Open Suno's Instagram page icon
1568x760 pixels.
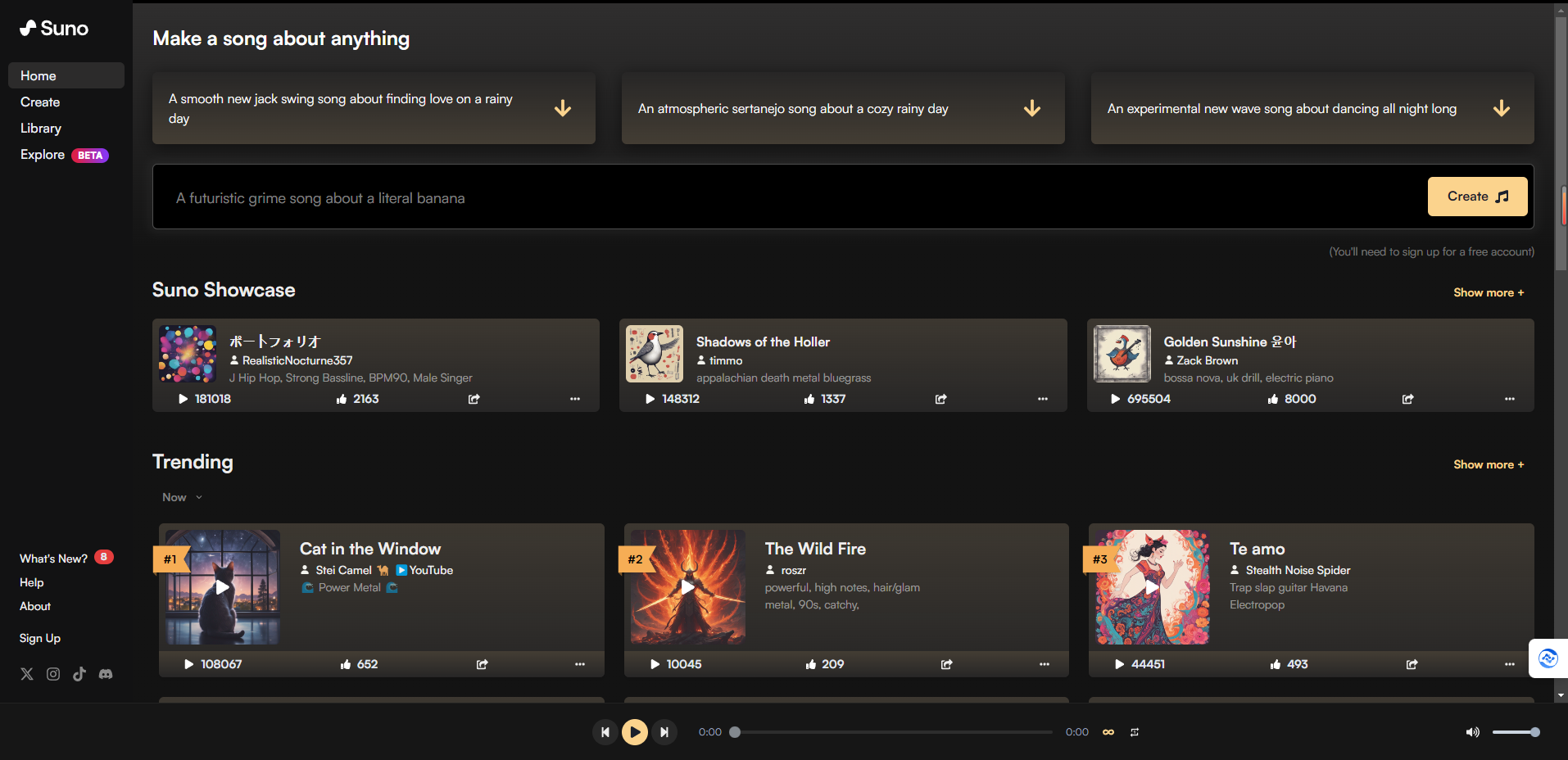tap(53, 674)
